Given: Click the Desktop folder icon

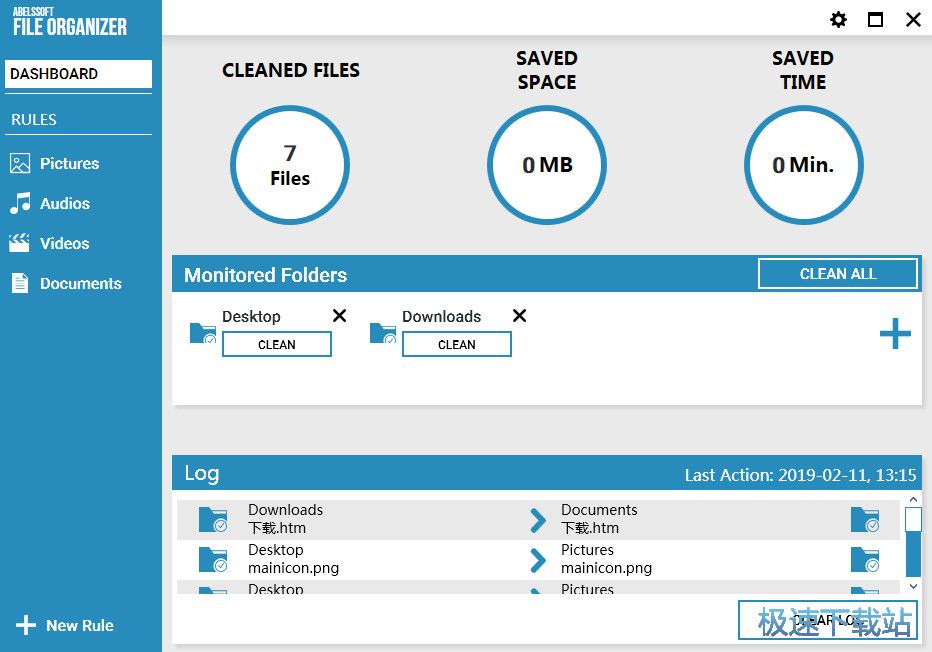Looking at the screenshot, I should click(x=203, y=333).
